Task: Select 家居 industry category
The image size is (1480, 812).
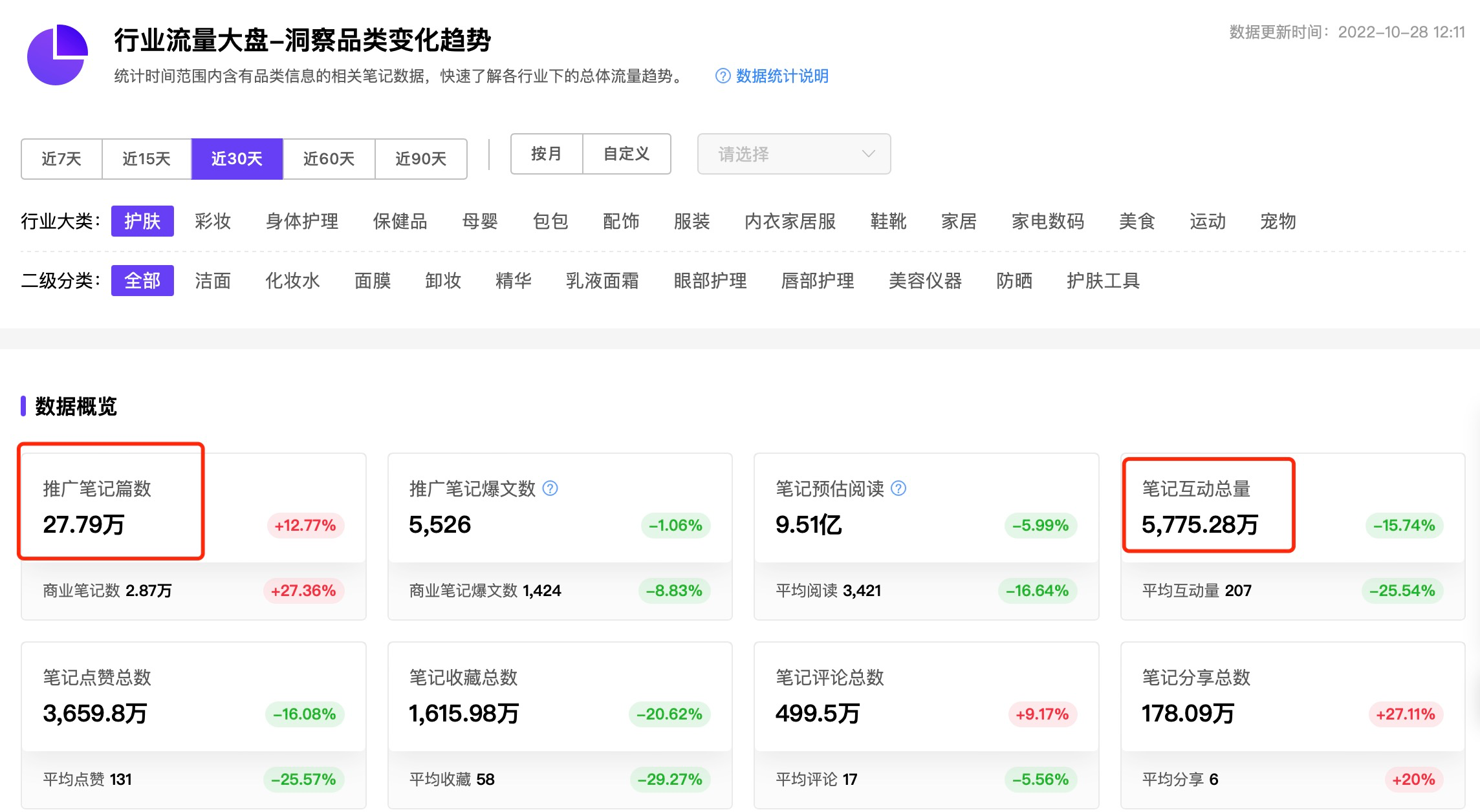Action: (x=959, y=221)
